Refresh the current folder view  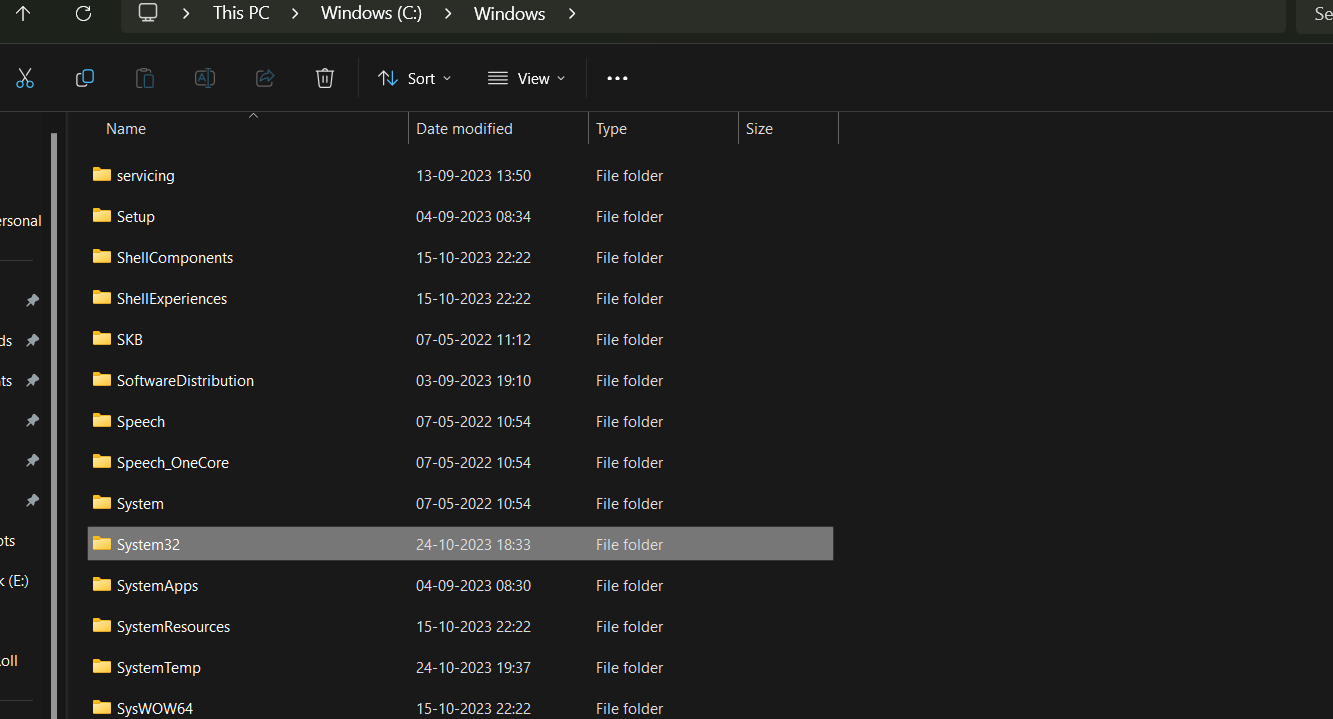tap(83, 14)
